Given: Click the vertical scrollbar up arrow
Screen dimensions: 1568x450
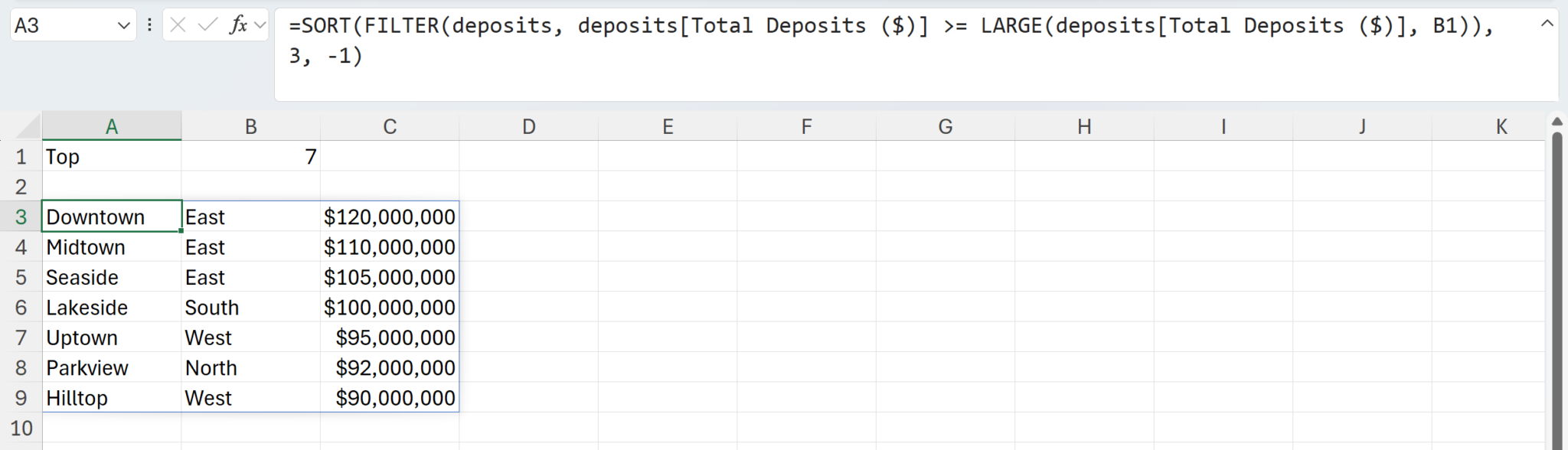Looking at the screenshot, I should (x=1557, y=122).
